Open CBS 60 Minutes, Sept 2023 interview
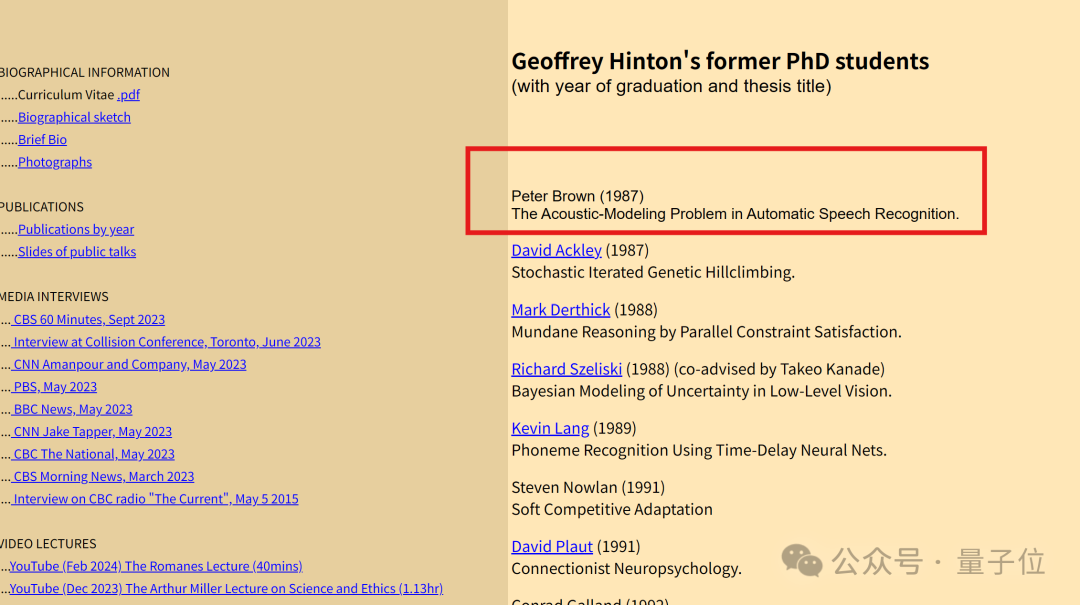The image size is (1080, 605). pyautogui.click(x=89, y=320)
